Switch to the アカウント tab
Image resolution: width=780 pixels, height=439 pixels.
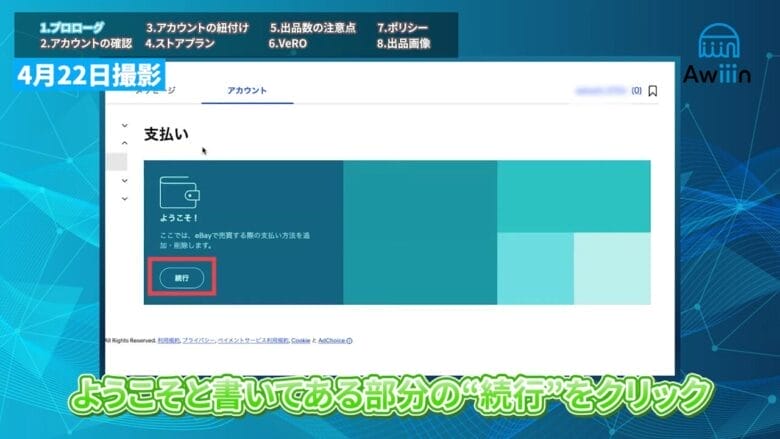247,91
